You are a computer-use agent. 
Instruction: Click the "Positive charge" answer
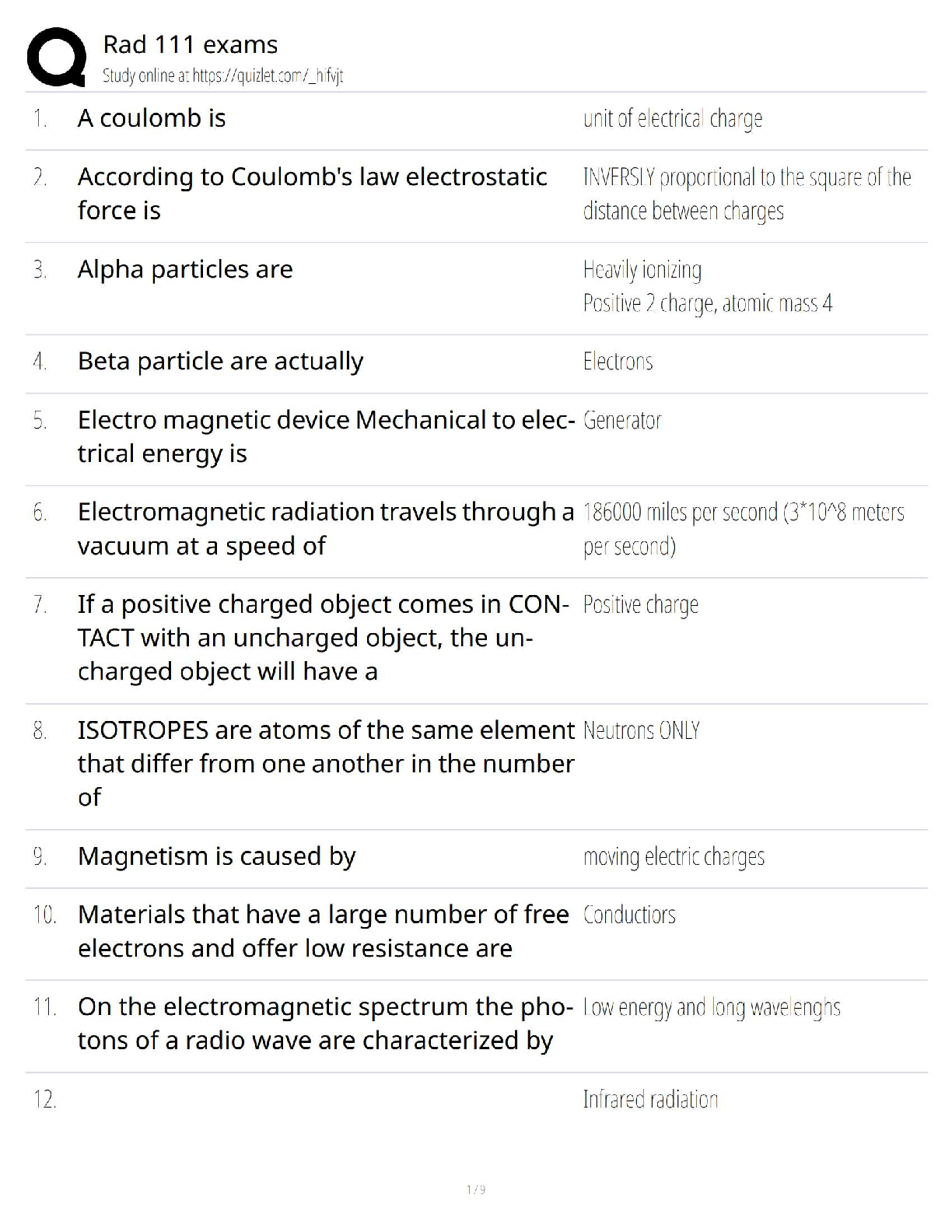click(640, 605)
